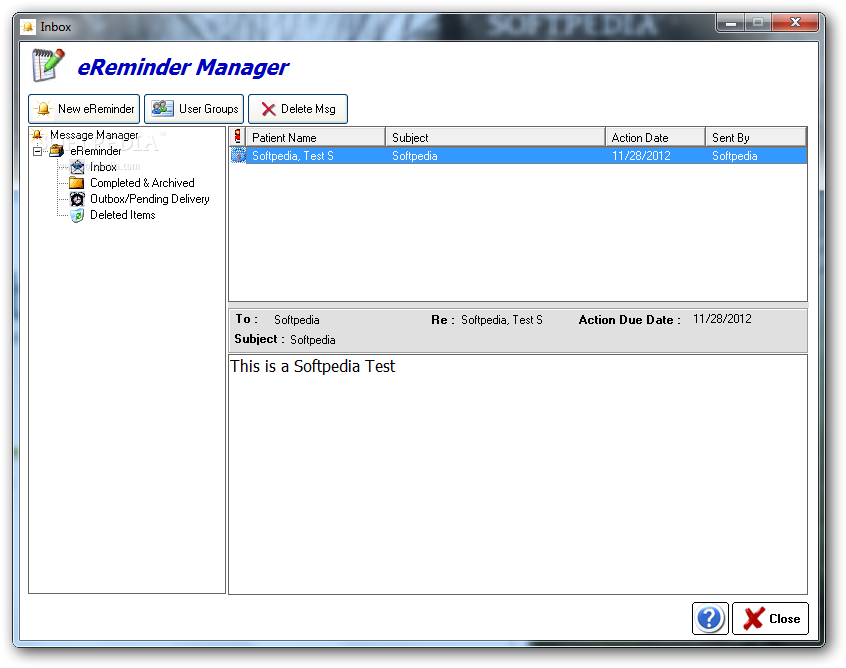Screen dimensions: 846x668
Task: Click the blue question mark help button
Action: (x=710, y=618)
